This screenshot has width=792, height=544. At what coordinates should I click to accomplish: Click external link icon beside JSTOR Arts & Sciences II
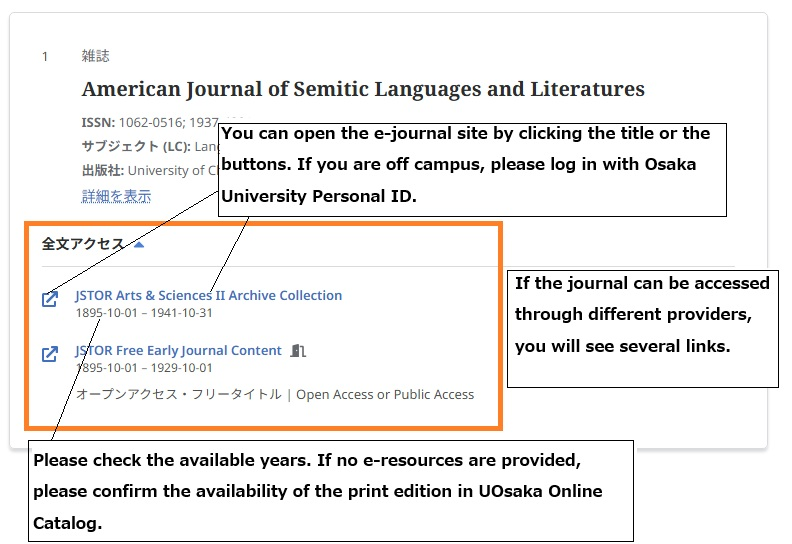(50, 299)
